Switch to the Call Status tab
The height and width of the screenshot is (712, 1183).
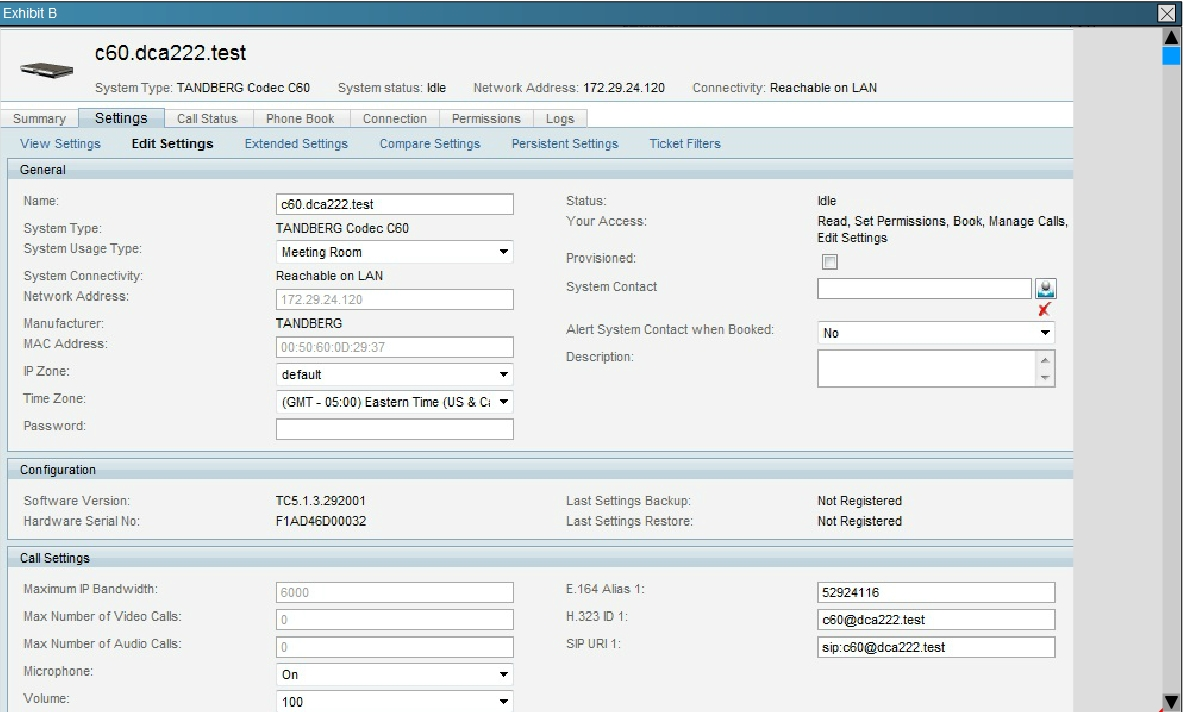point(206,119)
